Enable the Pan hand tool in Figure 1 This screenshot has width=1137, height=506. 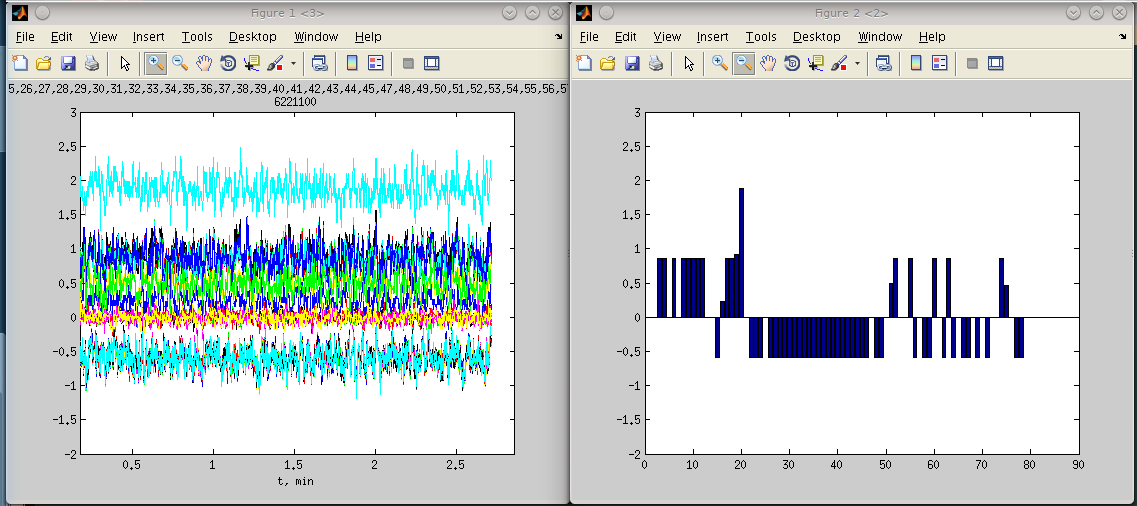coord(204,63)
